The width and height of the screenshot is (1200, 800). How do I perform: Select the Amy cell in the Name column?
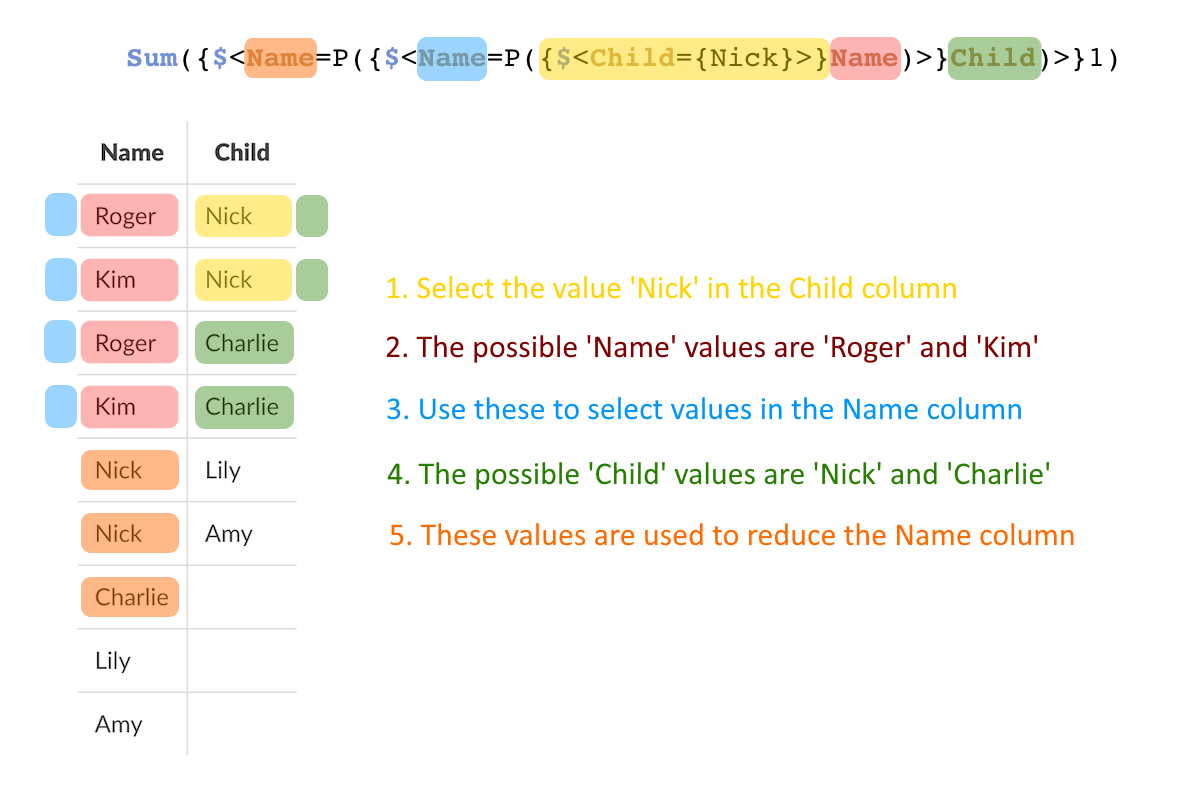pyautogui.click(x=118, y=724)
